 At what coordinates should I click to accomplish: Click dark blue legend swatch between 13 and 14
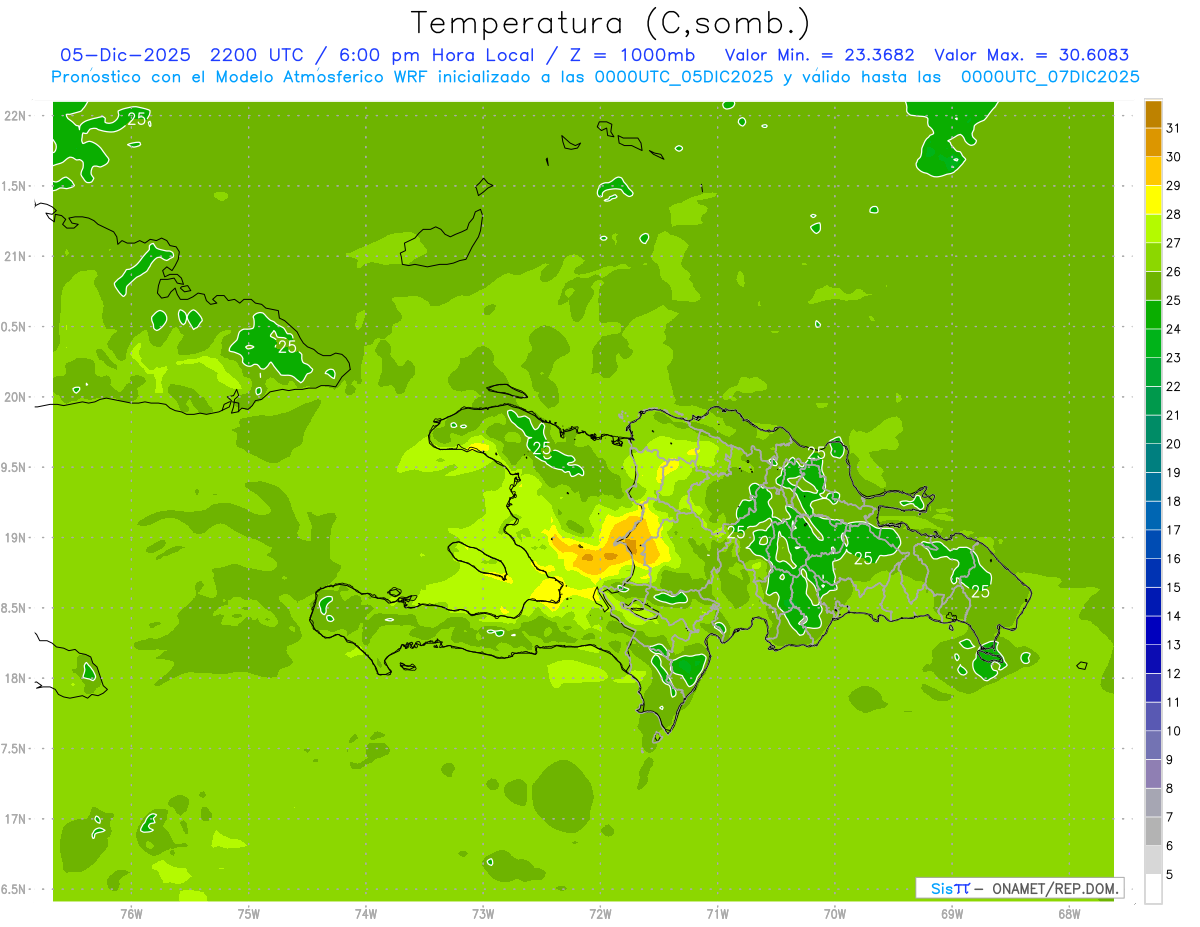tap(1153, 631)
